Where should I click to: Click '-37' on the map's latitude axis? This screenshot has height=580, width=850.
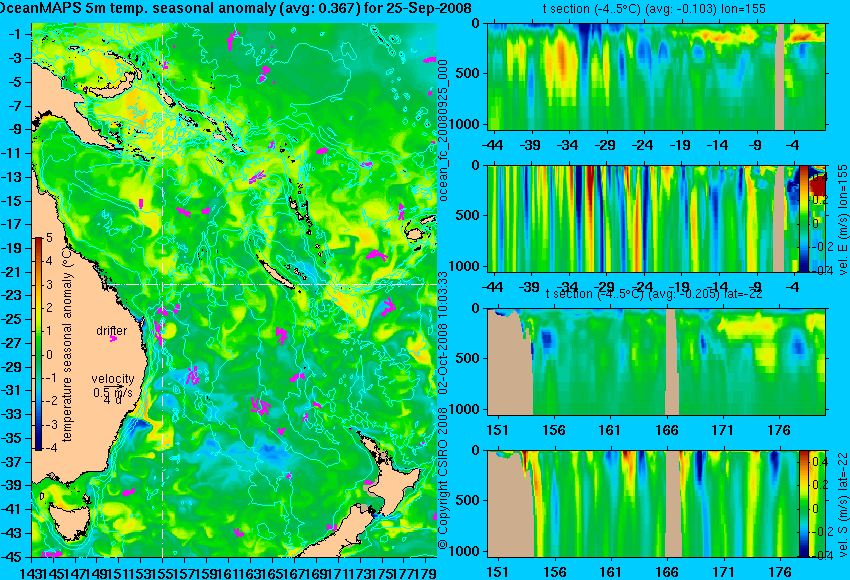[12, 462]
